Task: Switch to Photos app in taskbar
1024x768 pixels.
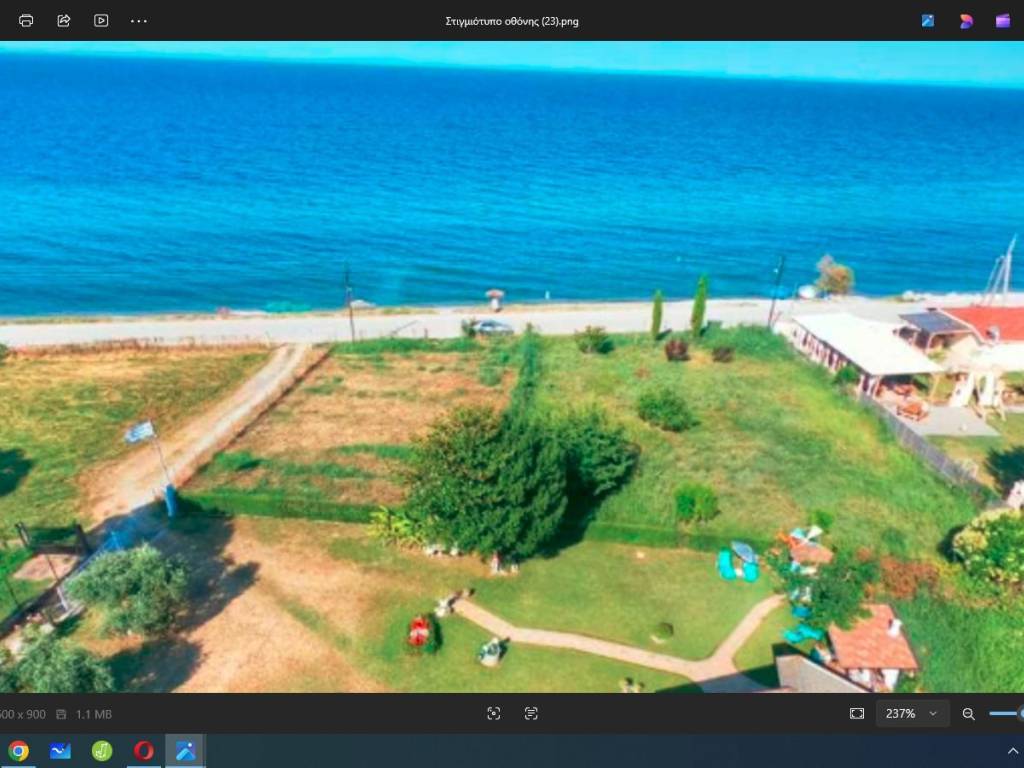Action: [185, 750]
